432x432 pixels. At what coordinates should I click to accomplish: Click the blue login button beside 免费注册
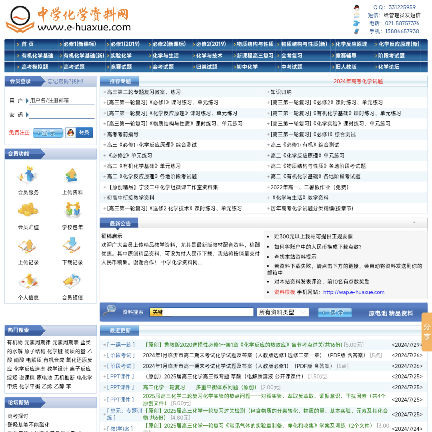(48, 133)
